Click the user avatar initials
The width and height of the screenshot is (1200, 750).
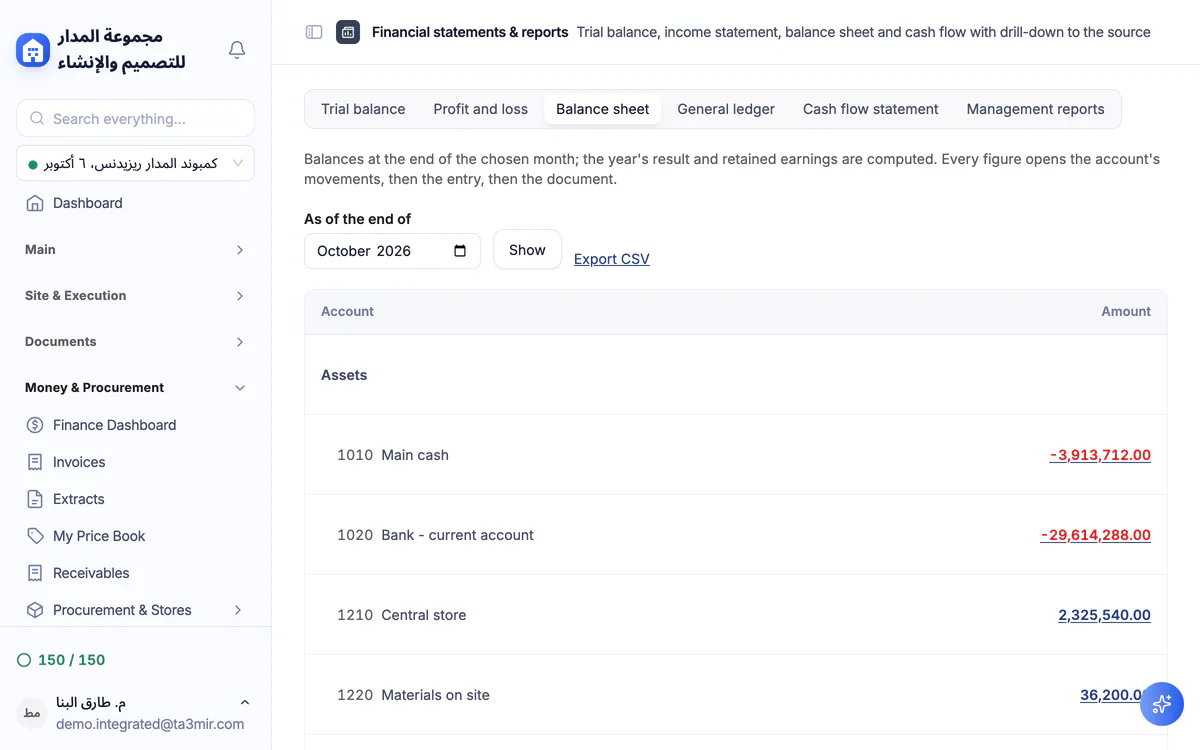point(32,713)
